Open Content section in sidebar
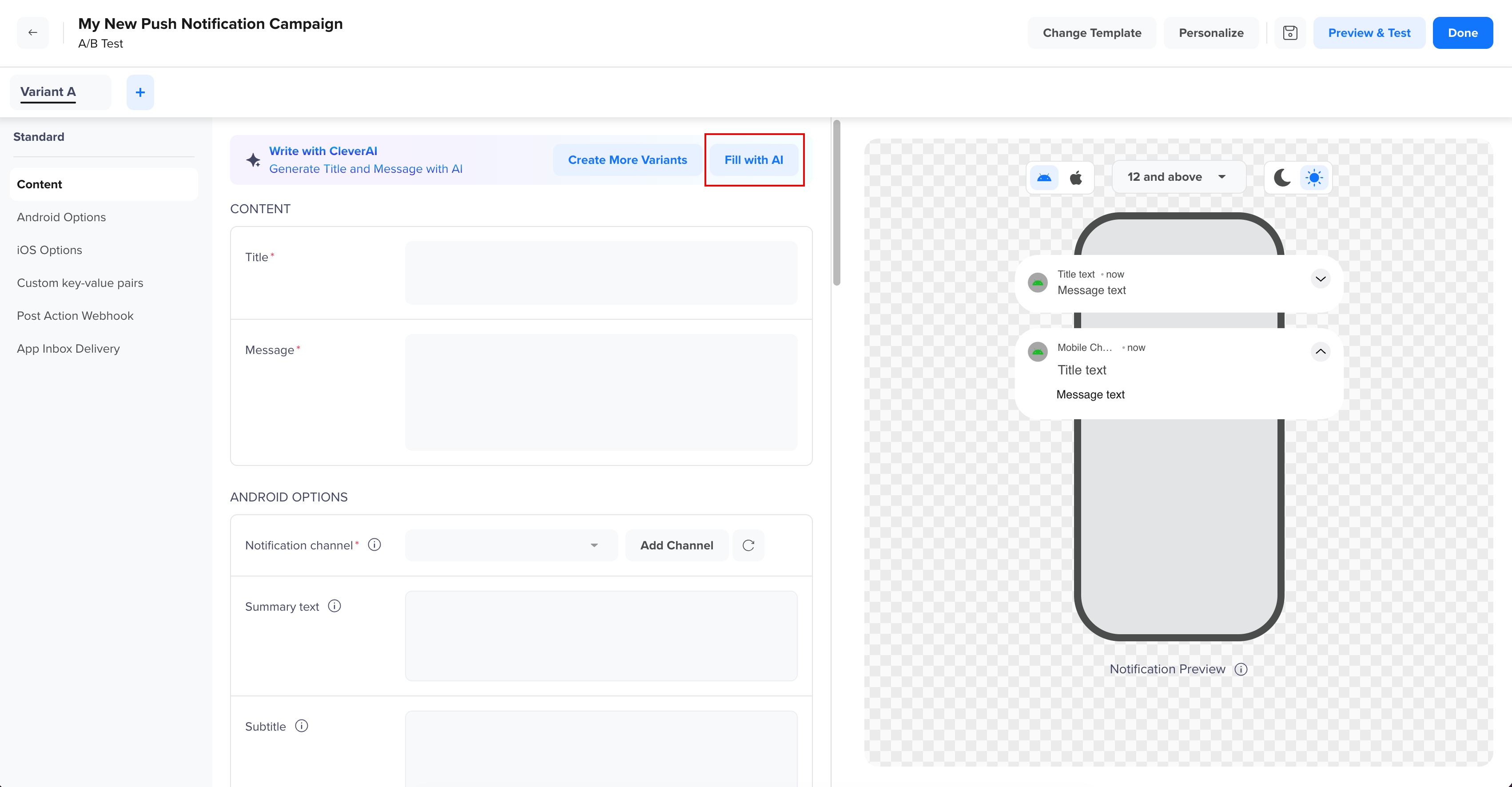1512x787 pixels. tap(104, 184)
